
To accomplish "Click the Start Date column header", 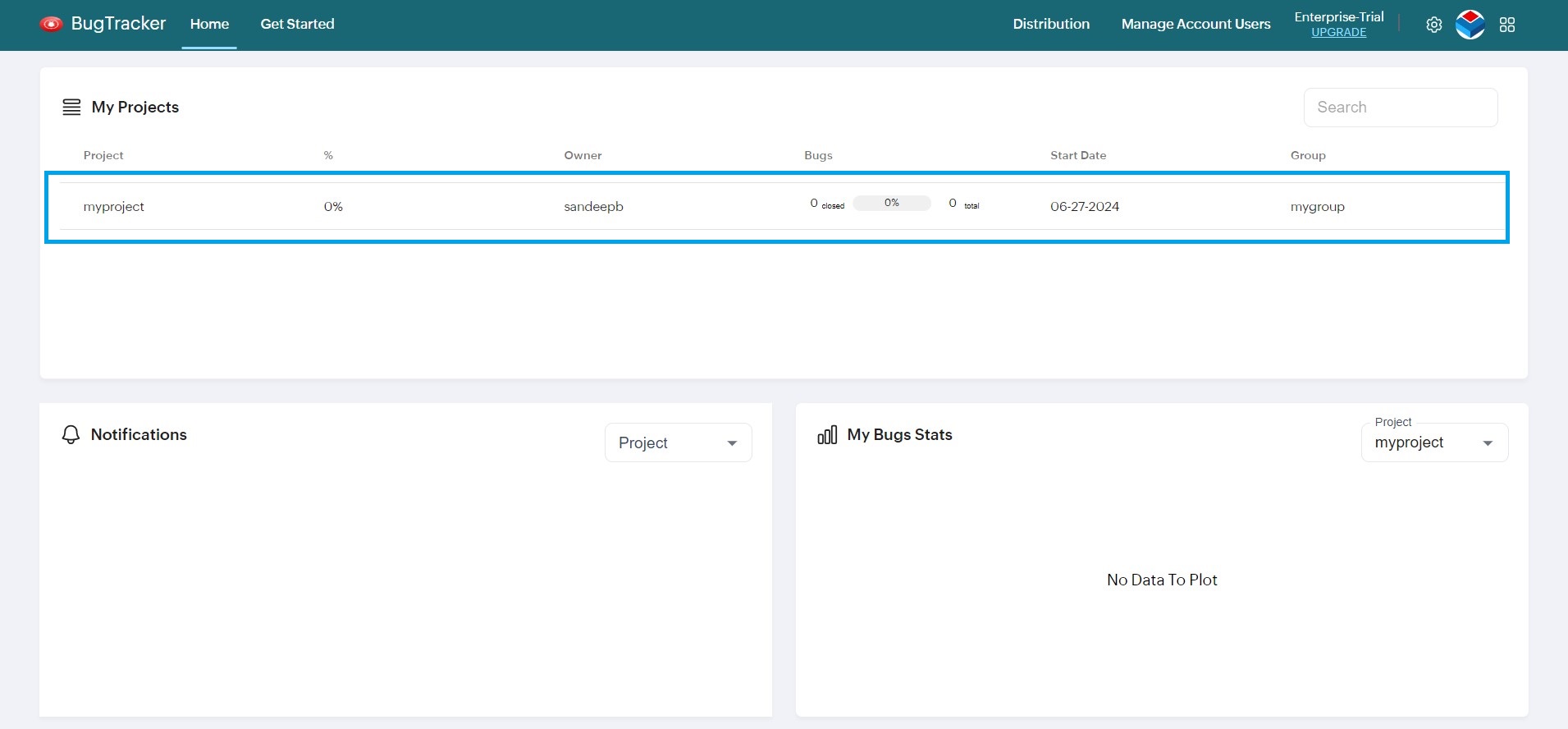I will 1078,155.
